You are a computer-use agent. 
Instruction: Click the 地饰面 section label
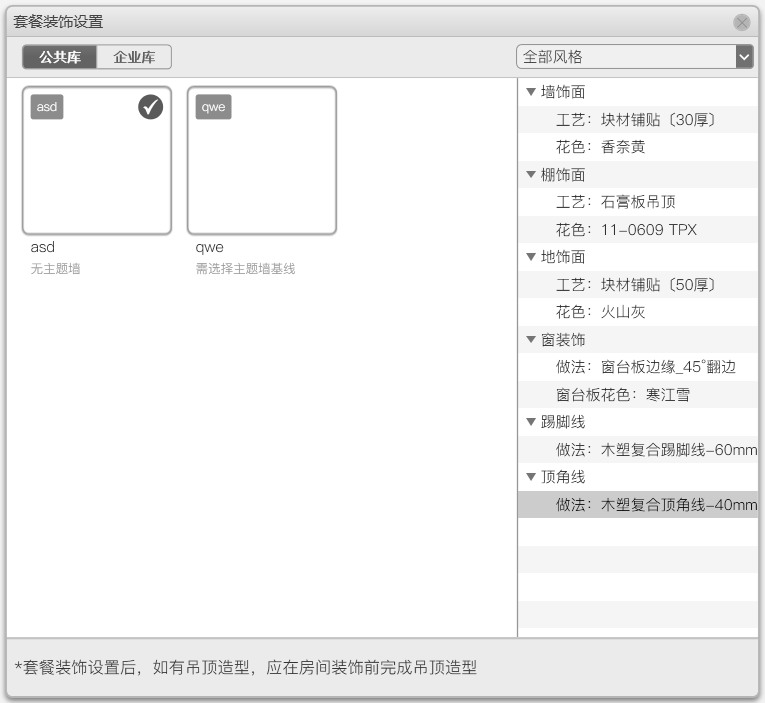click(x=563, y=257)
